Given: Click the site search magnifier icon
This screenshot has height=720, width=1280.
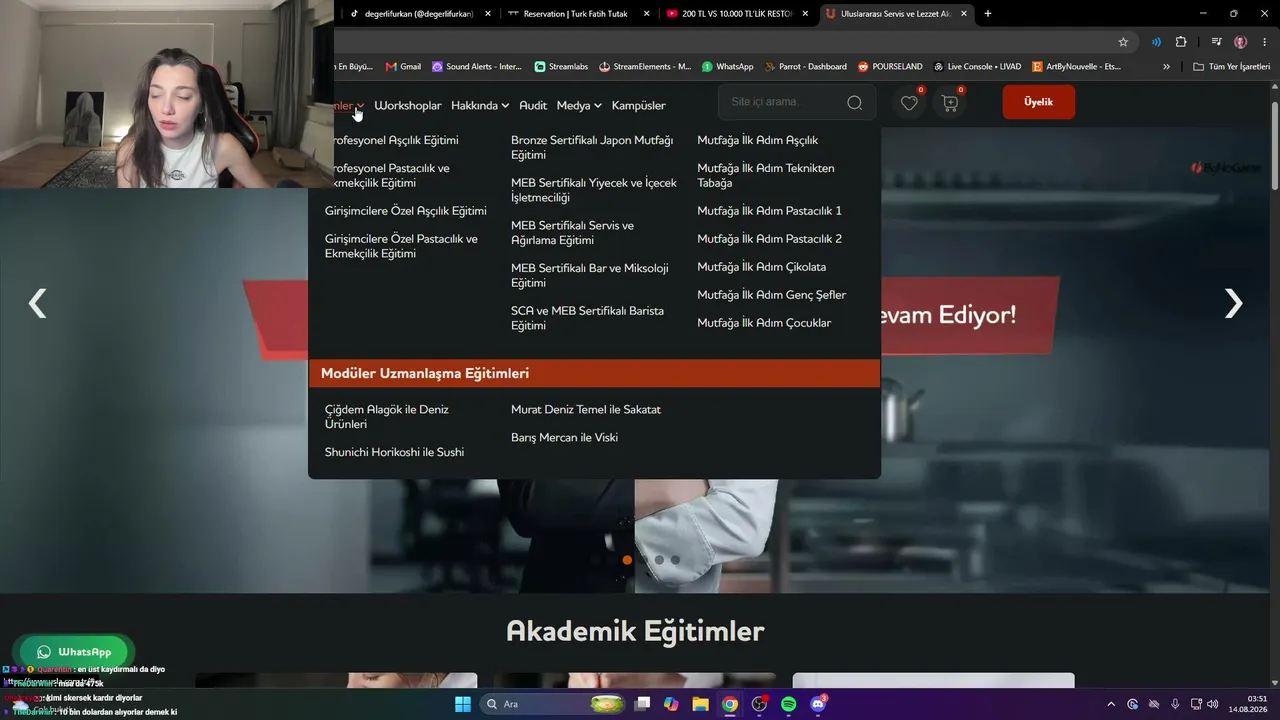Looking at the screenshot, I should pos(854,102).
